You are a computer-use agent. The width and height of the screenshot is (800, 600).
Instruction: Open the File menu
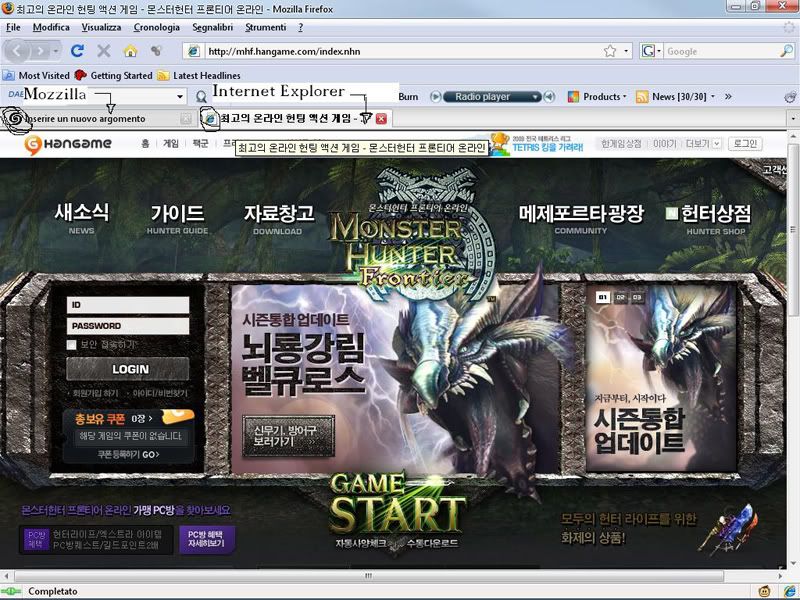click(13, 28)
